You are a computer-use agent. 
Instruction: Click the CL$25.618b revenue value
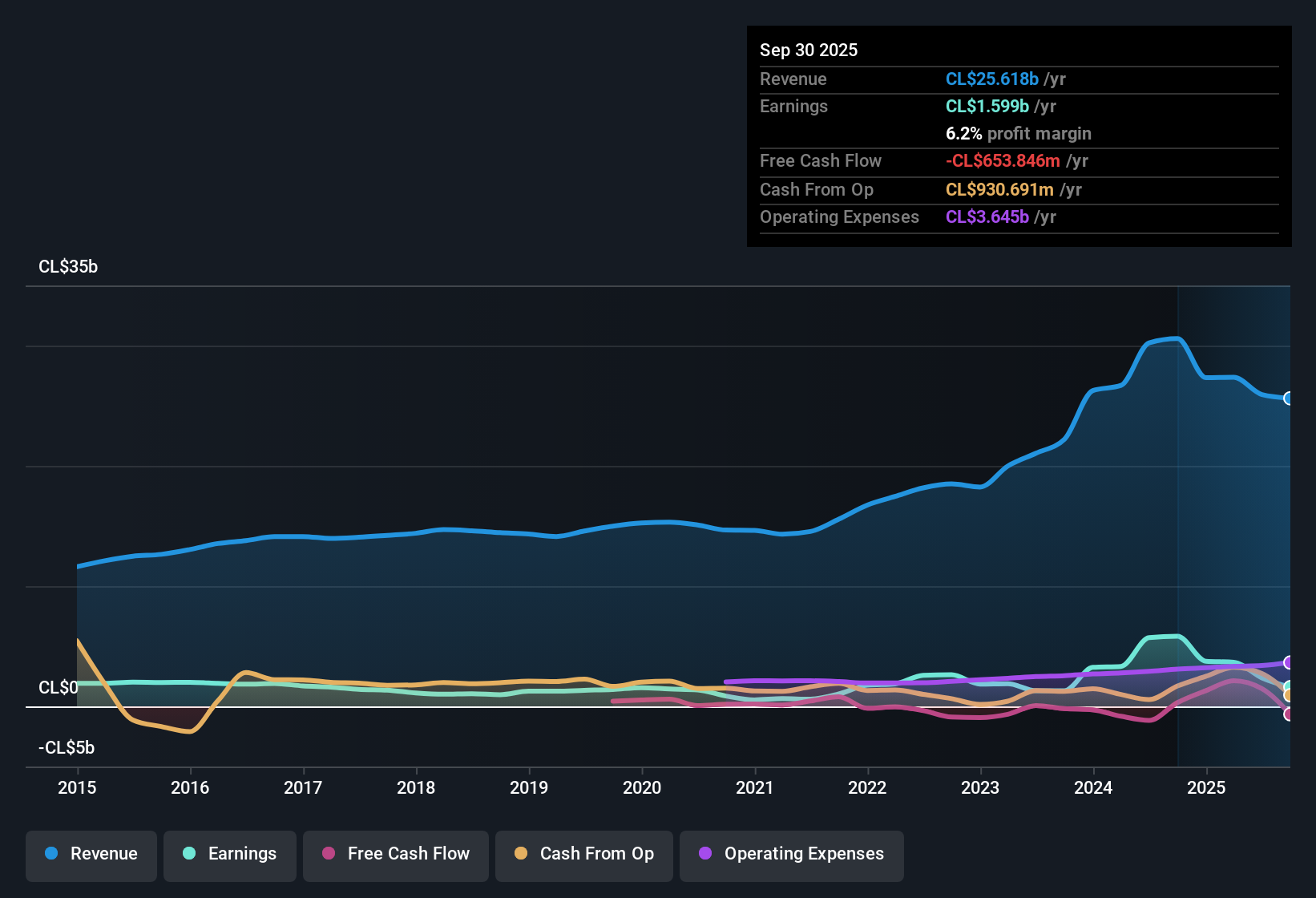coord(992,79)
